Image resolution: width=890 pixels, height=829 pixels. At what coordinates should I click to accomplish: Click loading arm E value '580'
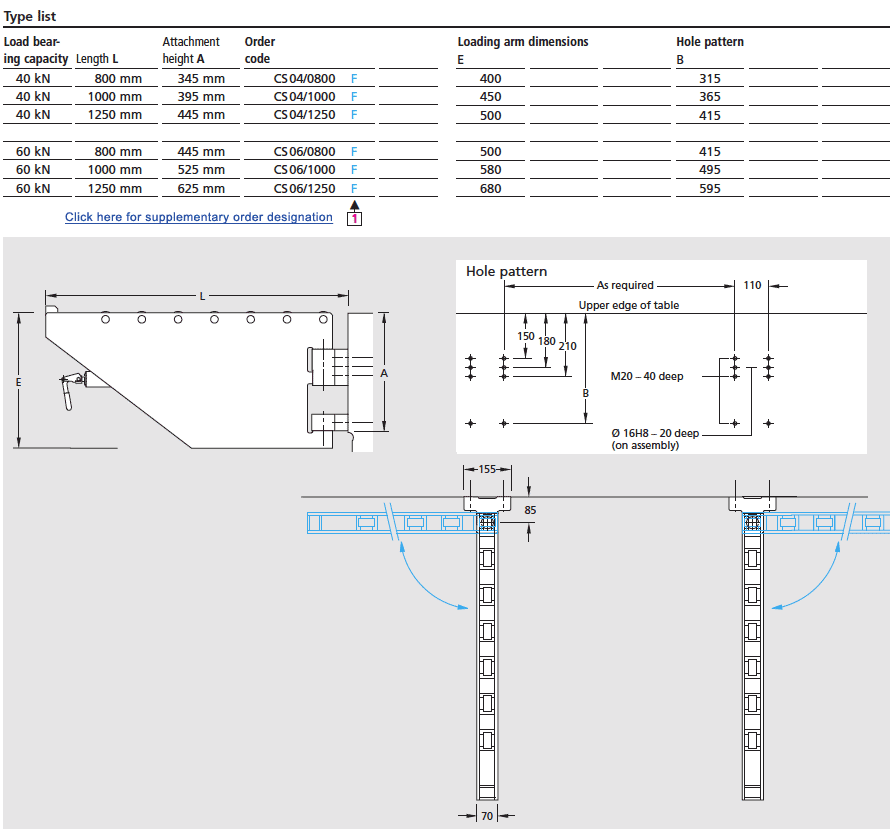(x=490, y=170)
